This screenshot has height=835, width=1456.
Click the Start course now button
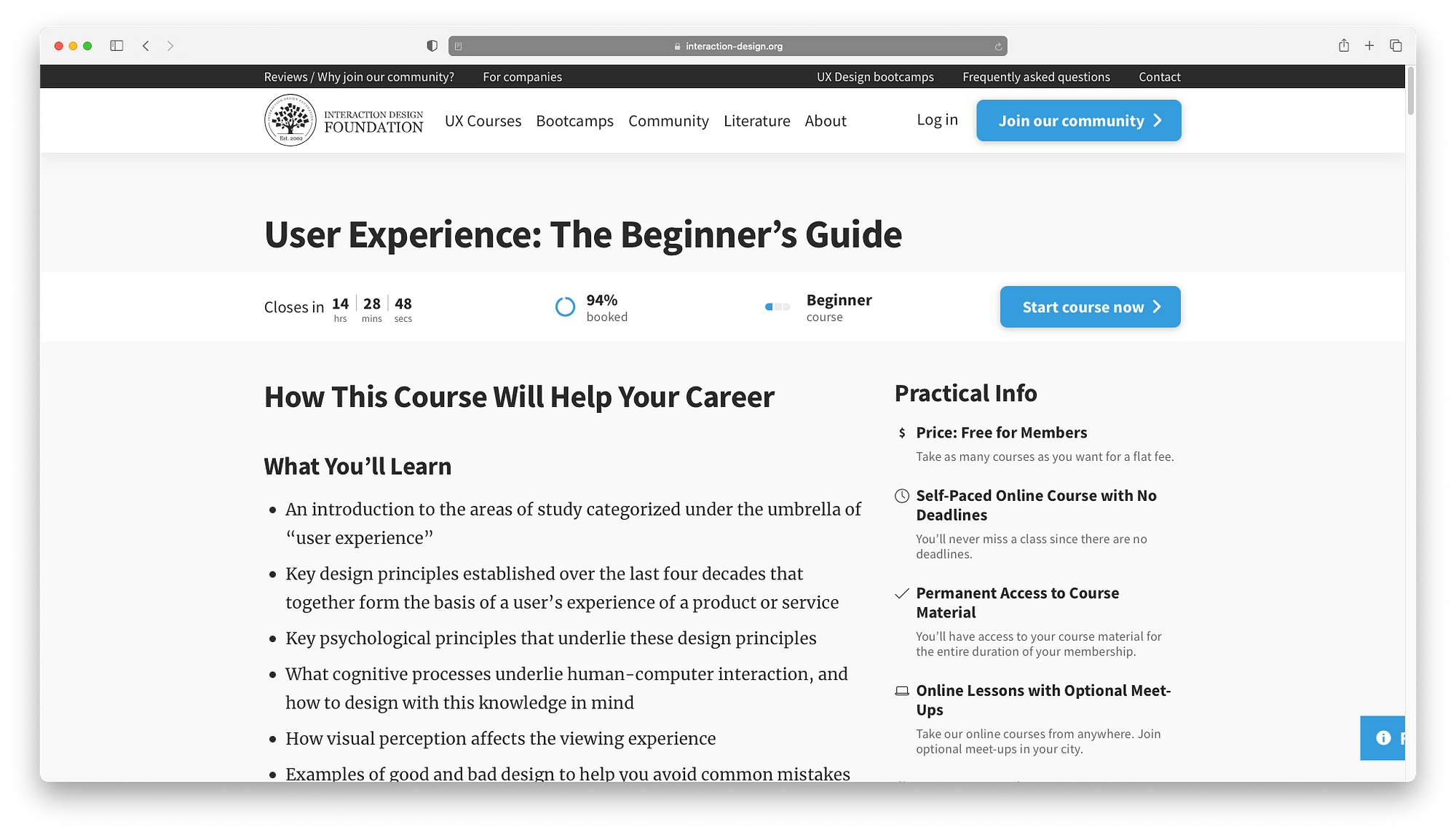pos(1090,307)
